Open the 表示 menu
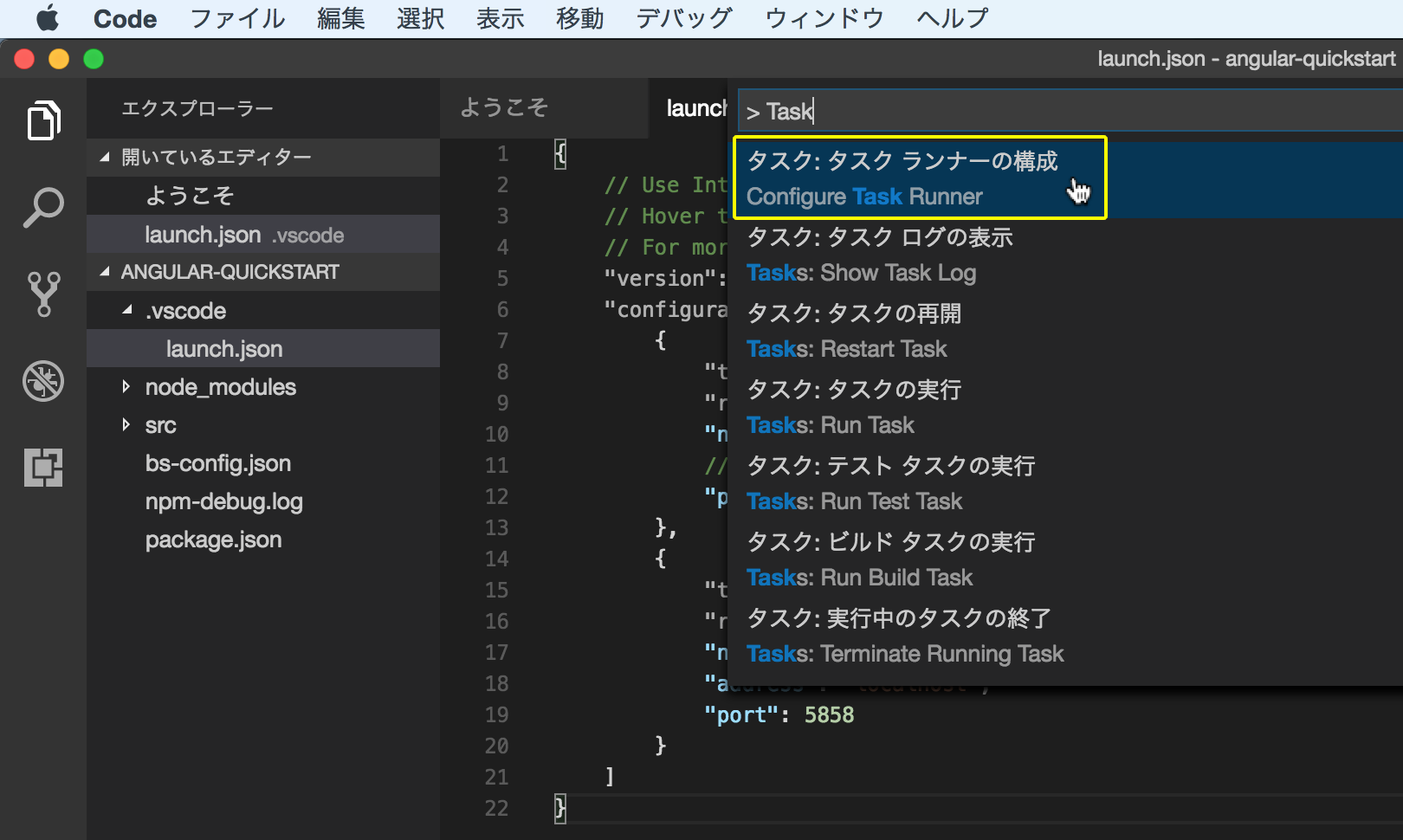The height and width of the screenshot is (840, 1403). pyautogui.click(x=501, y=18)
